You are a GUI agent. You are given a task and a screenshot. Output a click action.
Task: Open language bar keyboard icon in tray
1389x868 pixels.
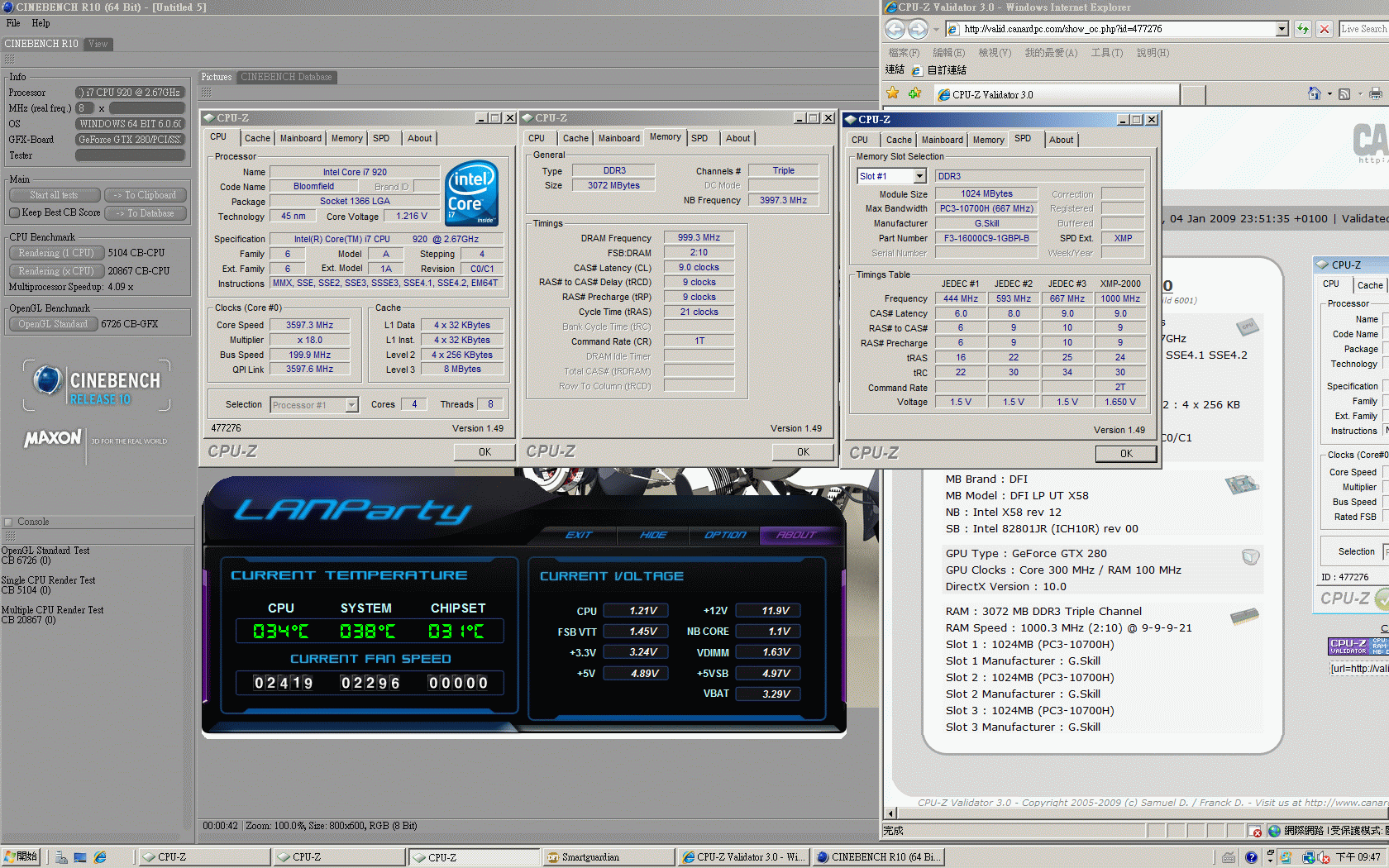(x=1229, y=857)
